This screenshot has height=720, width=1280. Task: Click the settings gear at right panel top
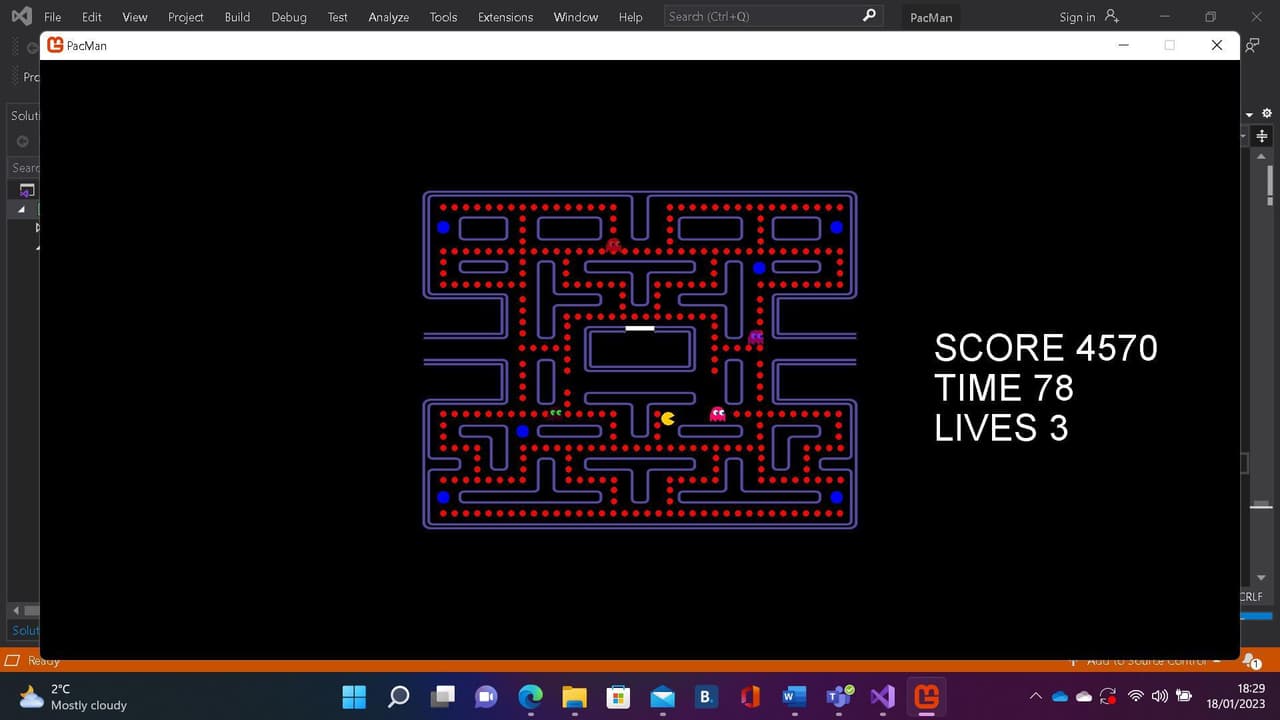point(1267,114)
